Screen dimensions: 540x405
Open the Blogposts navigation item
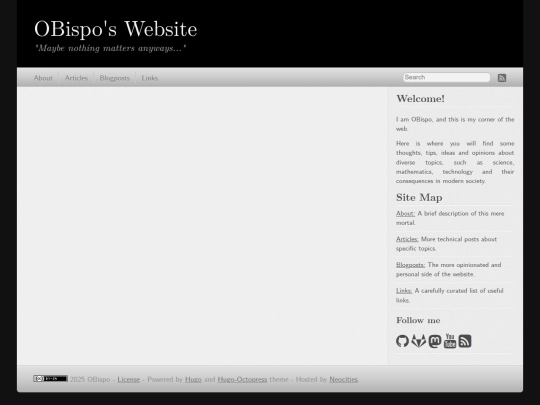pos(115,78)
